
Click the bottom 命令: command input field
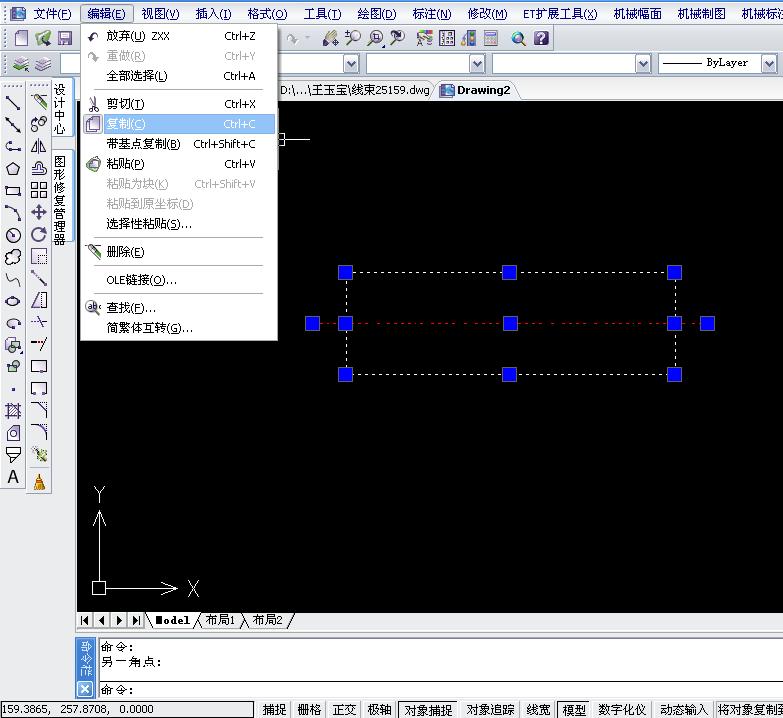click(x=439, y=690)
